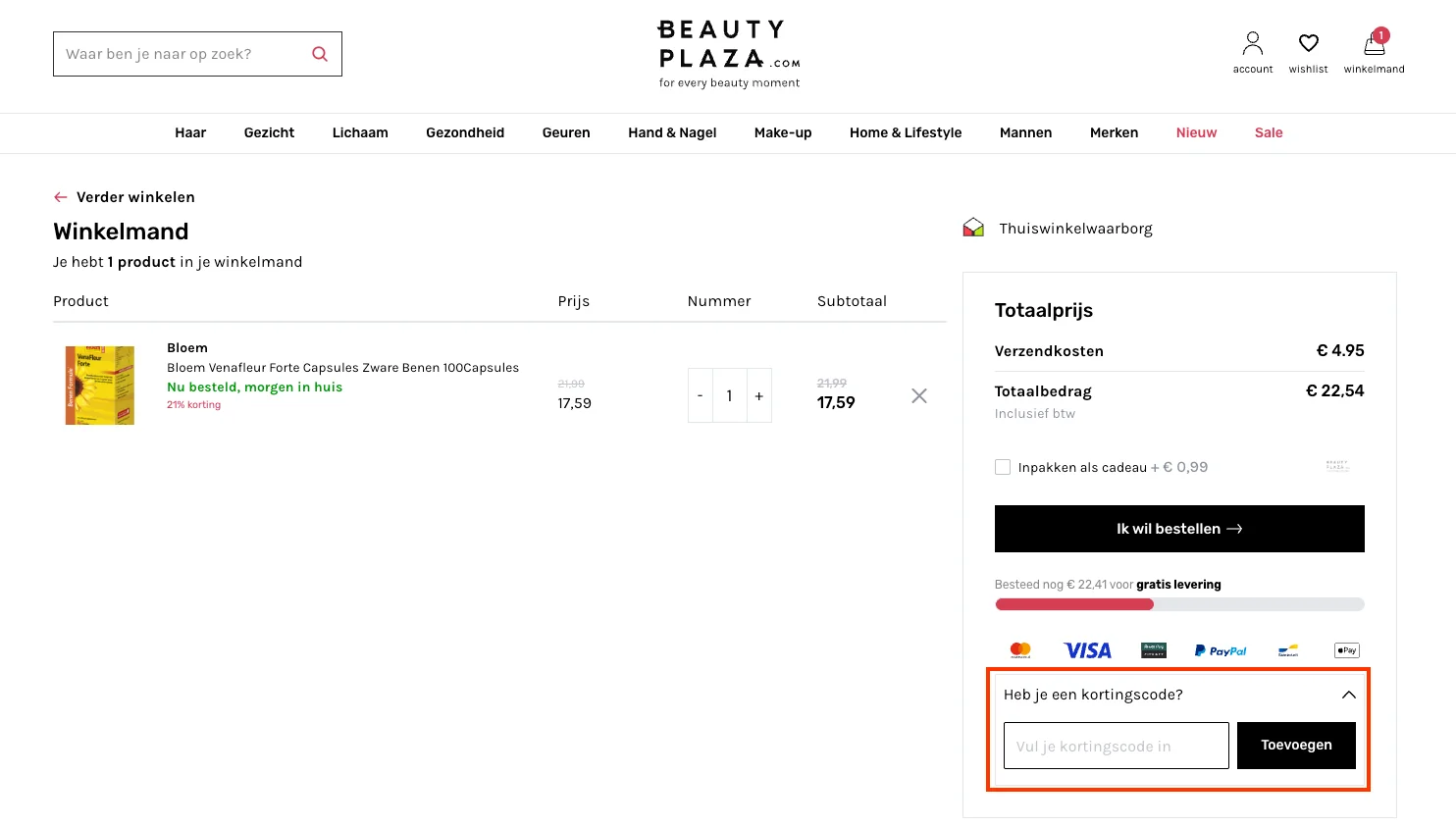This screenshot has height=827, width=1456.
Task: Open the Merken menu
Action: [1114, 132]
